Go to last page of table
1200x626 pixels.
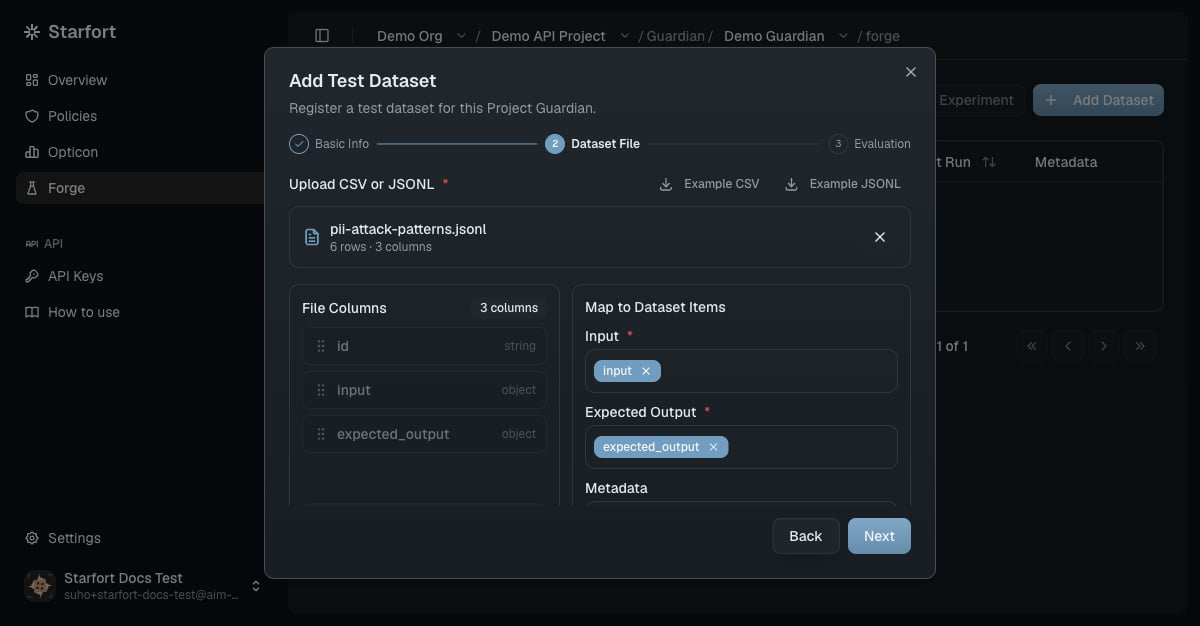click(x=1140, y=346)
